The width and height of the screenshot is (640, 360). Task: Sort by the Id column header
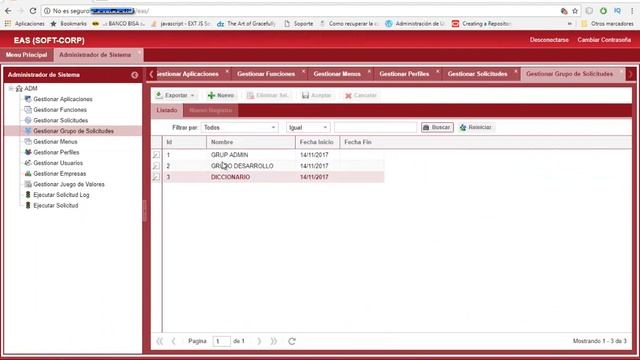coord(184,142)
